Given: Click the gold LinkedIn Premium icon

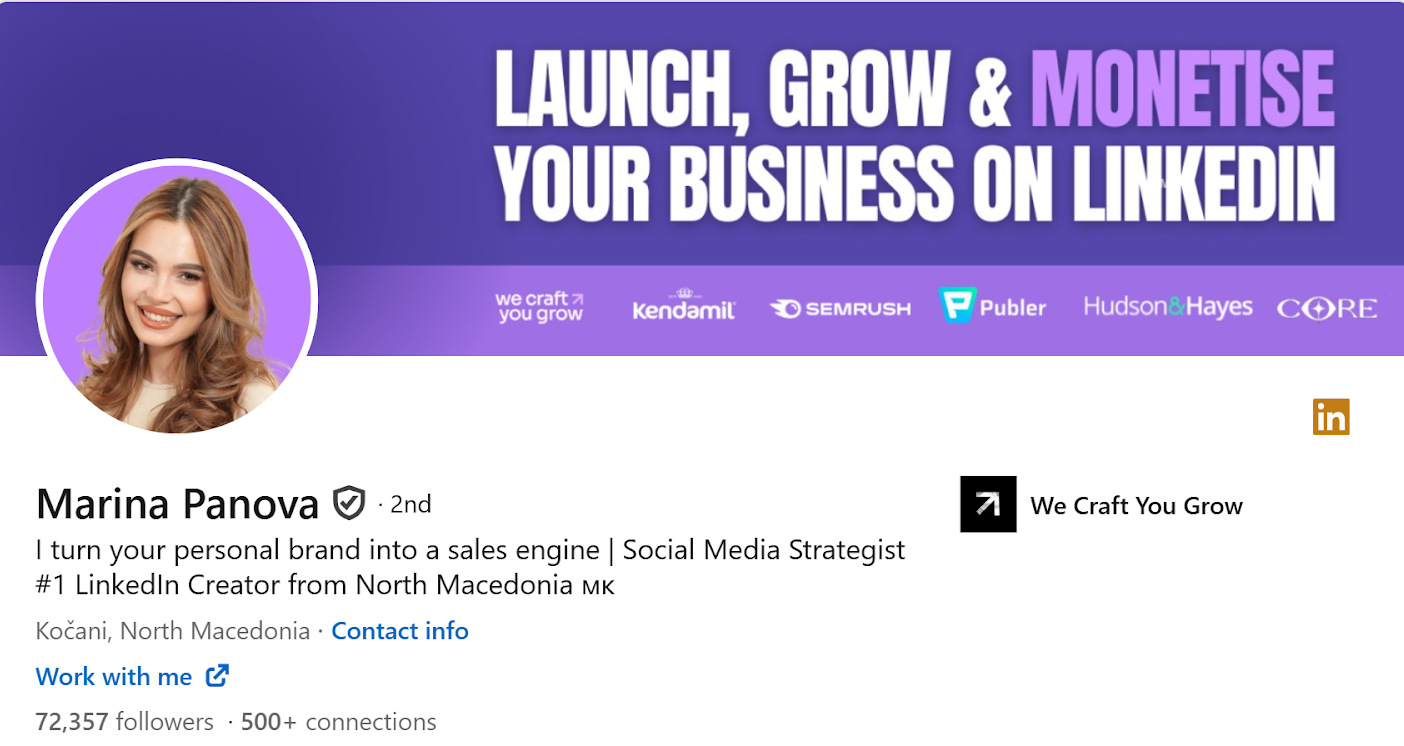Looking at the screenshot, I should click(1331, 417).
